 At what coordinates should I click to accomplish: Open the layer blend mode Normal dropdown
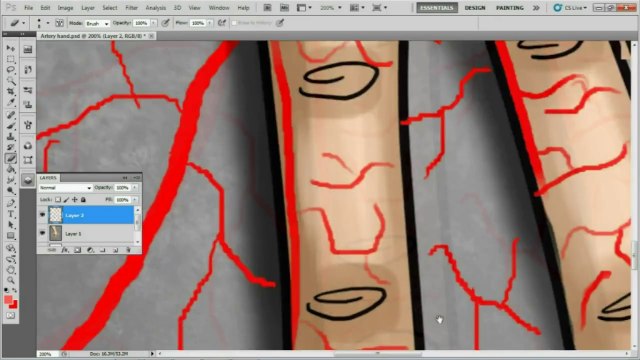(x=65, y=188)
